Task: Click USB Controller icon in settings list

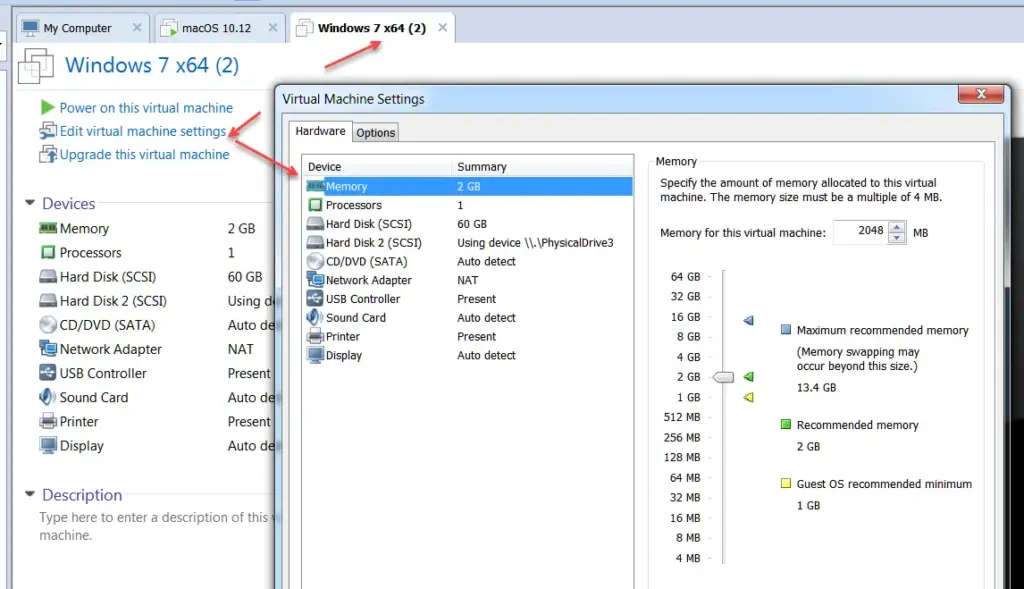Action: point(315,298)
